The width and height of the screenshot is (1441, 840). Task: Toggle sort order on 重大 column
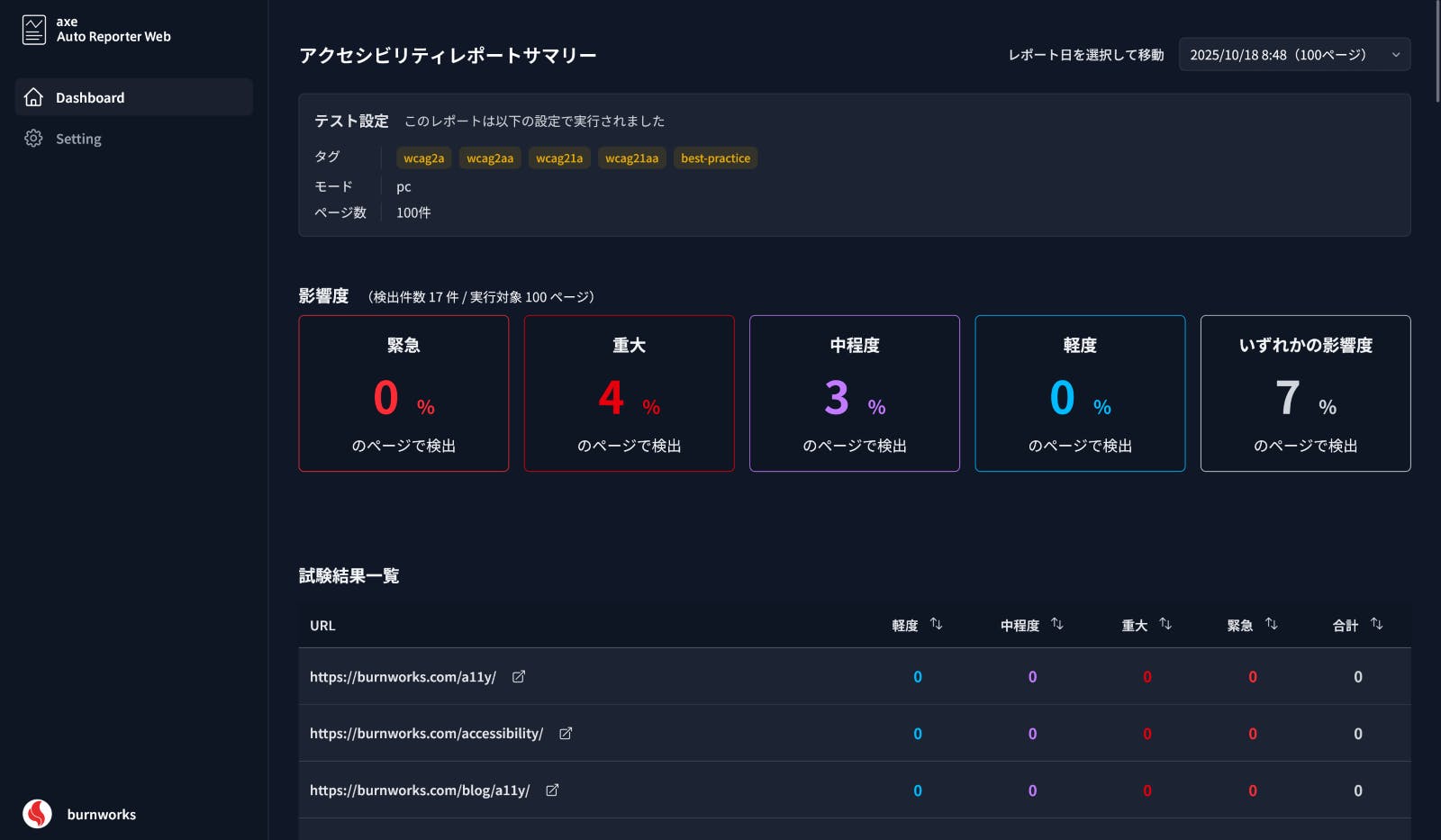tap(1165, 624)
